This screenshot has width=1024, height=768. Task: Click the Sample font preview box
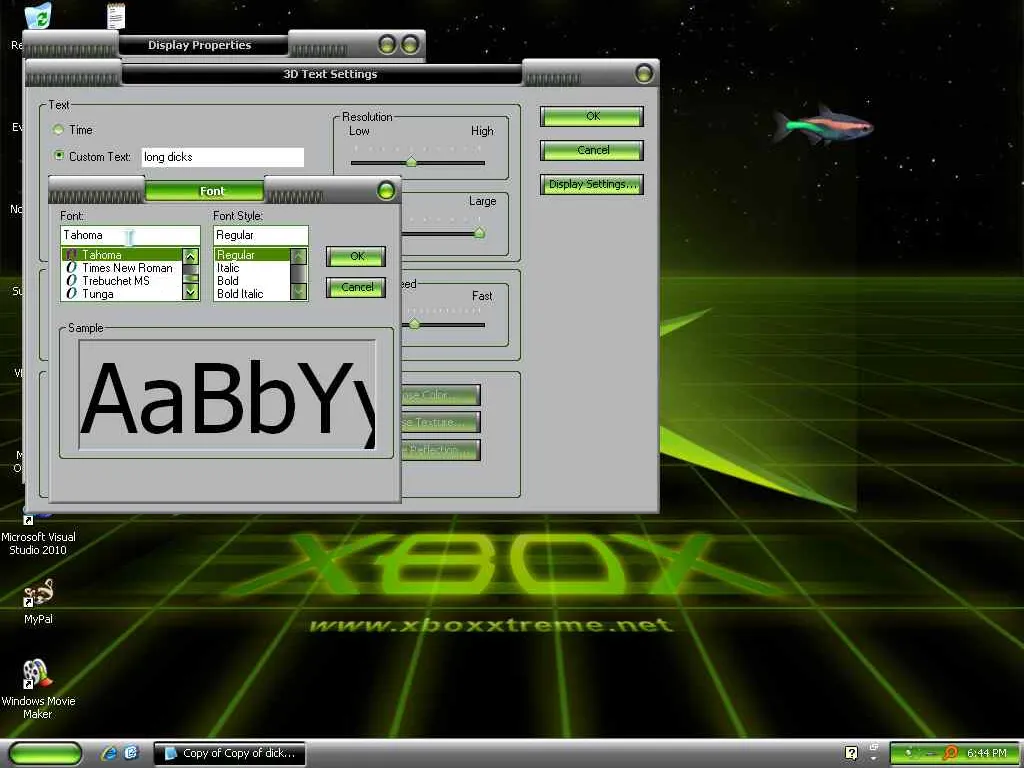coord(227,394)
